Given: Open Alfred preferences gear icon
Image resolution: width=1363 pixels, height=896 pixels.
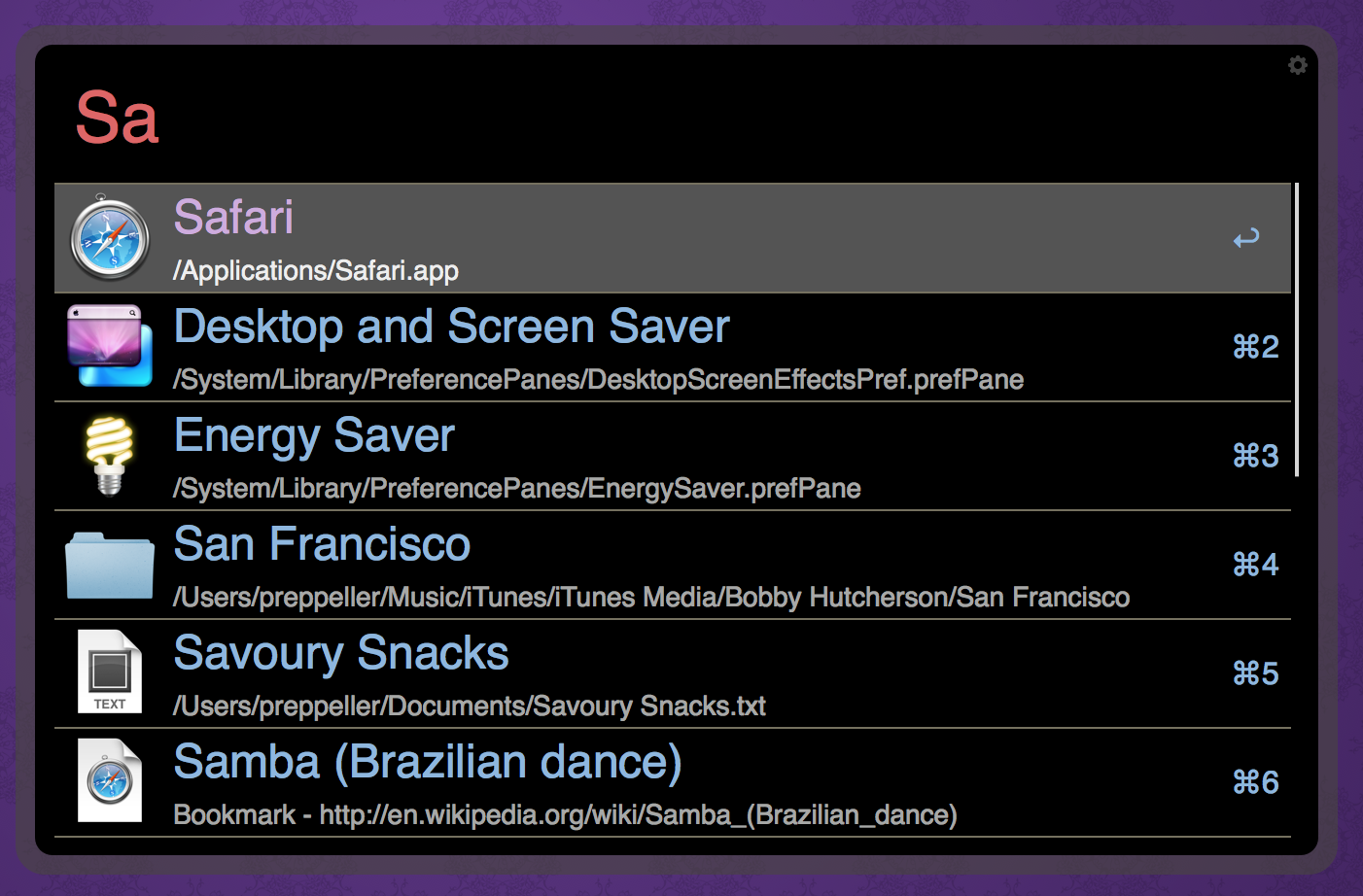Looking at the screenshot, I should click(x=1298, y=65).
